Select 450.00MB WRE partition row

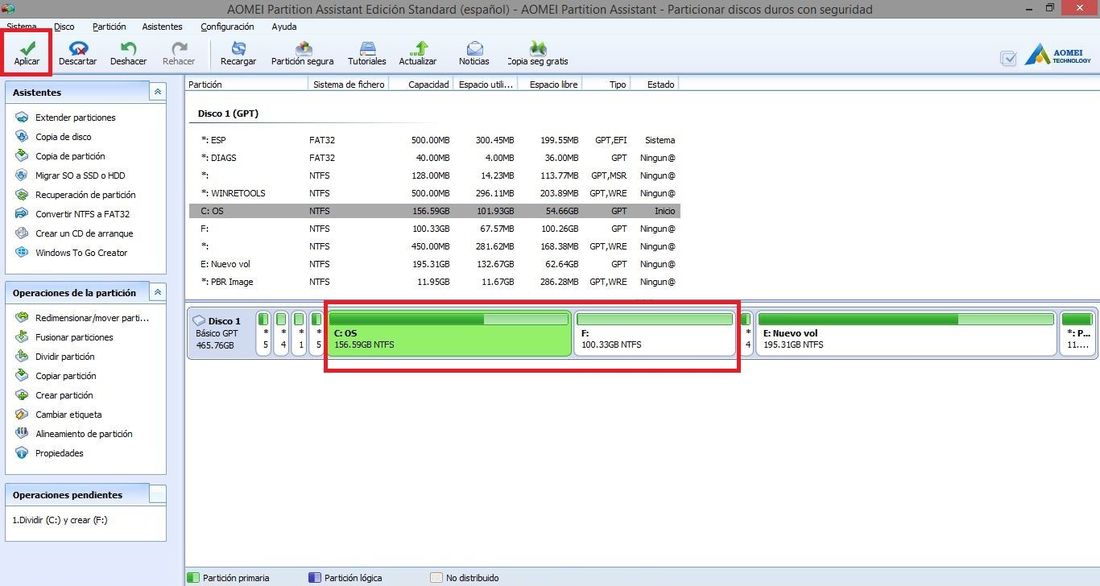pos(434,246)
